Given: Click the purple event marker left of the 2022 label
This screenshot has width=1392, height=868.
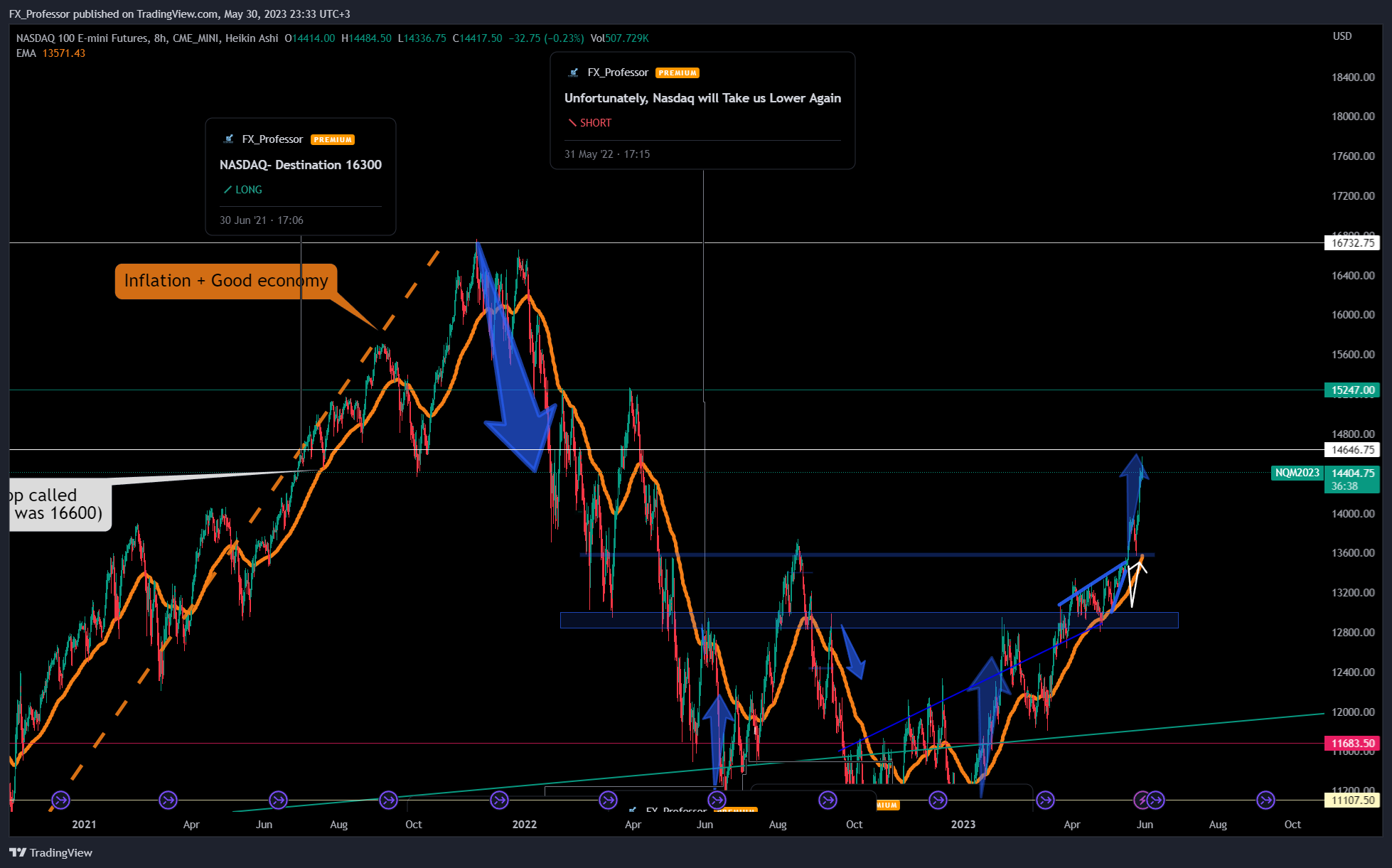Looking at the screenshot, I should coord(500,800).
